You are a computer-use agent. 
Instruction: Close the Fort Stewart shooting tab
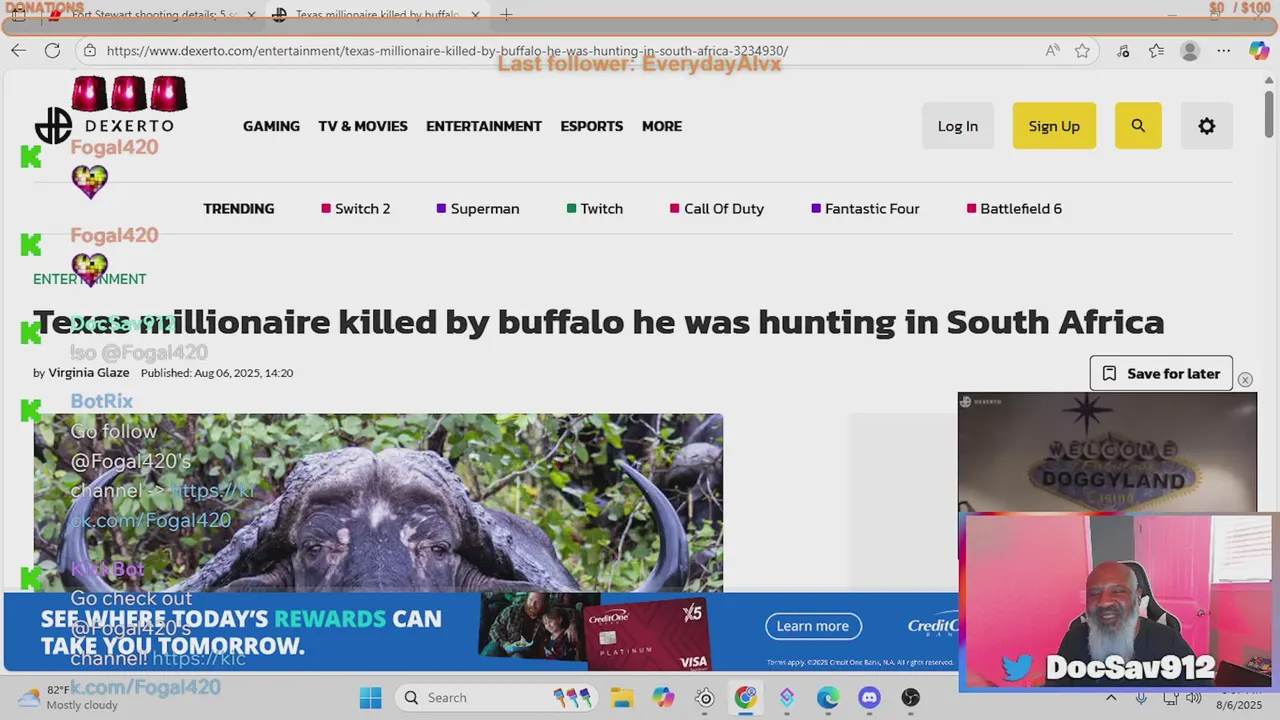coord(251,15)
